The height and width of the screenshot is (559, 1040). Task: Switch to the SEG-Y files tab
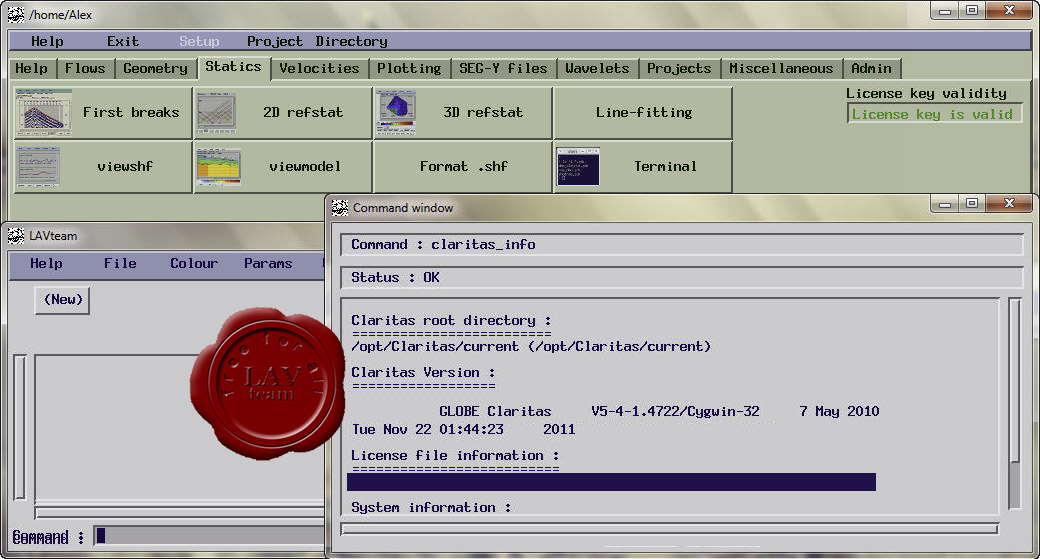503,68
